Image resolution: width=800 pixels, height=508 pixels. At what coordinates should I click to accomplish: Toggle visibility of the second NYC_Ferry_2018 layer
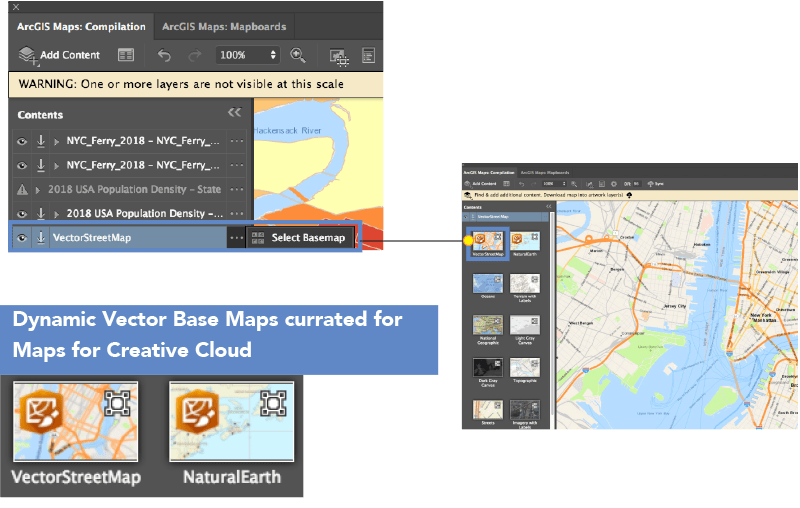coord(21,166)
